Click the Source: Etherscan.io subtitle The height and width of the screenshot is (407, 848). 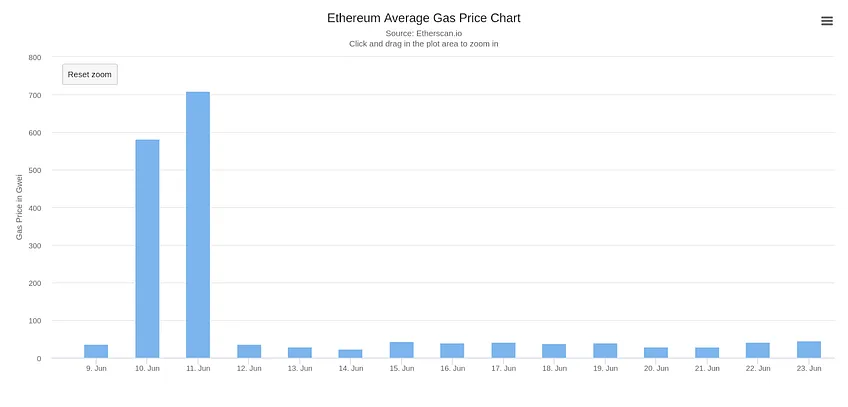pyautogui.click(x=424, y=34)
